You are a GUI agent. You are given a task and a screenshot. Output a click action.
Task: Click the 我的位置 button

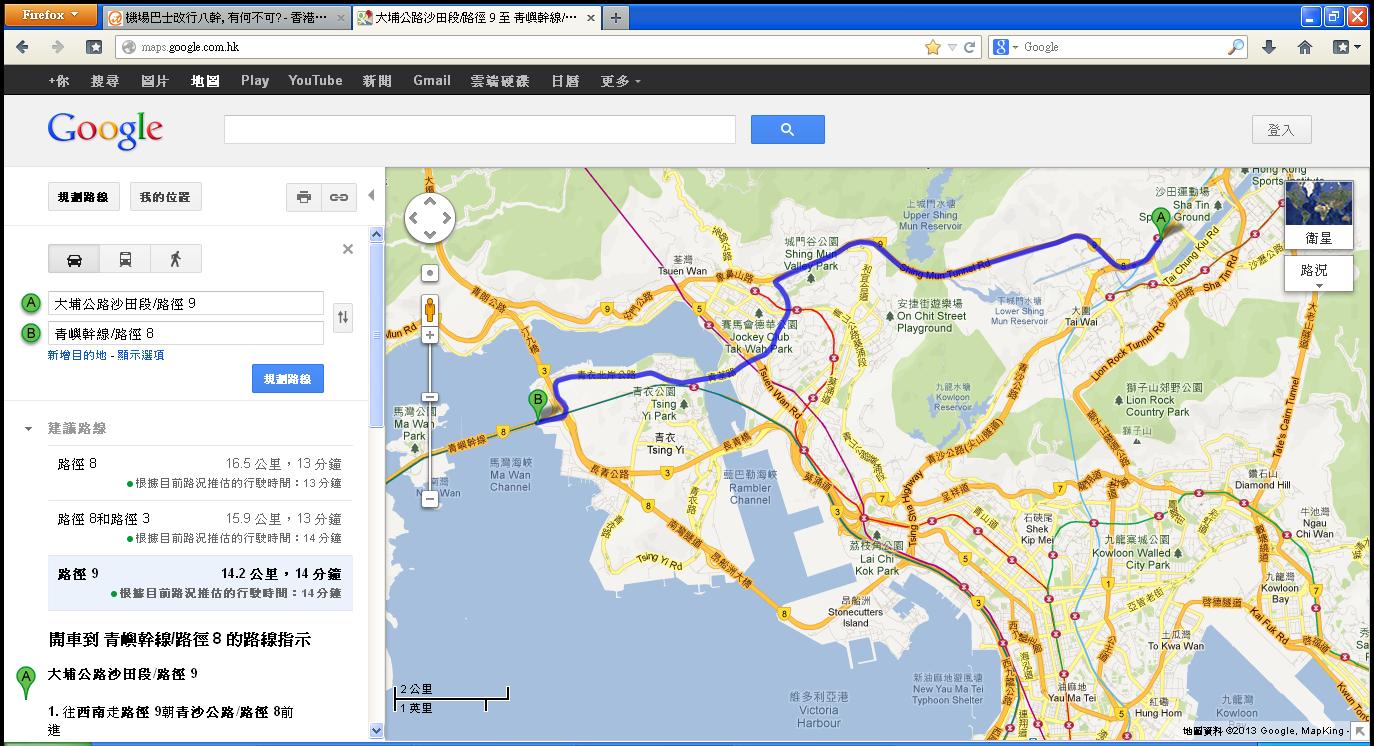coord(165,197)
